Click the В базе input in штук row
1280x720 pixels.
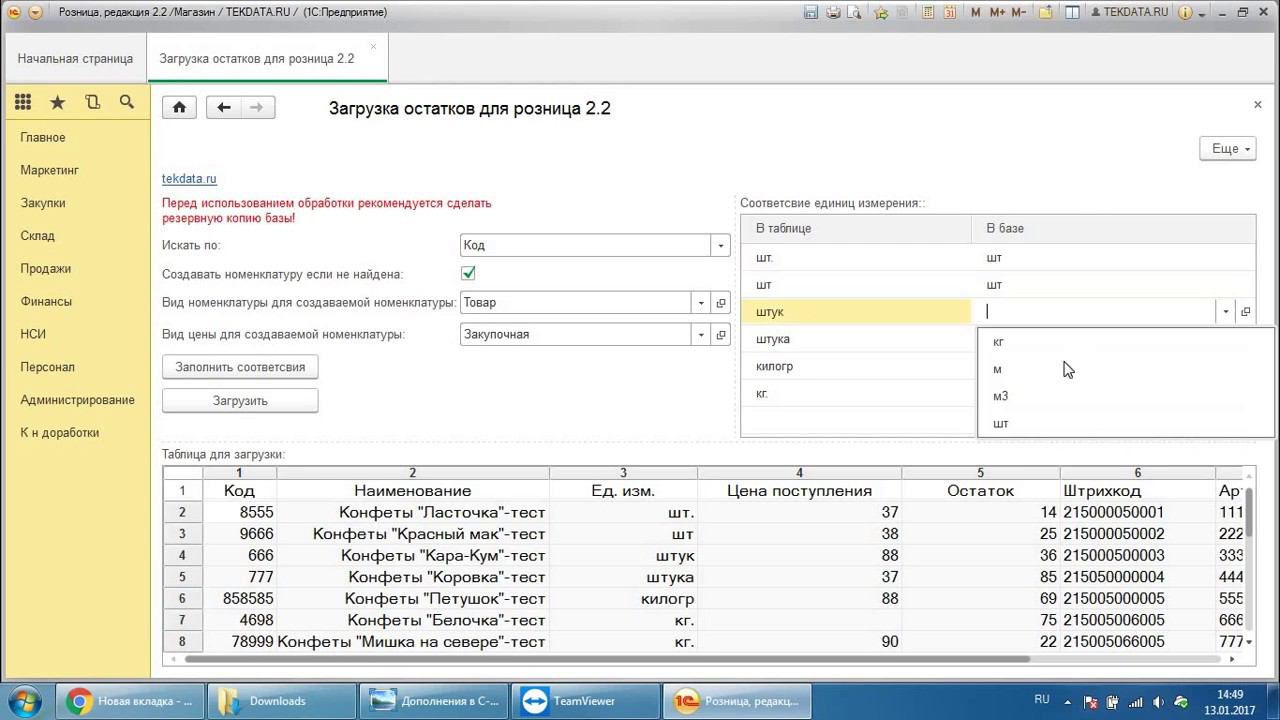click(1098, 312)
